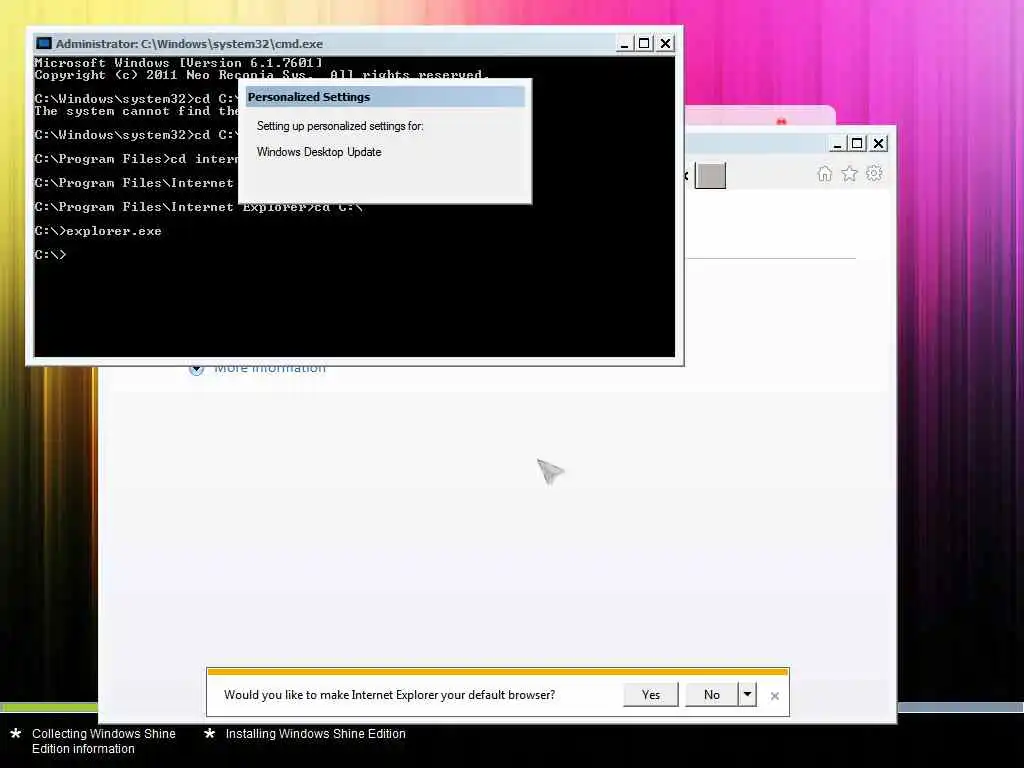Click Yes to make Internet Explorer default
Screen dimensions: 1024x768
click(x=650, y=695)
